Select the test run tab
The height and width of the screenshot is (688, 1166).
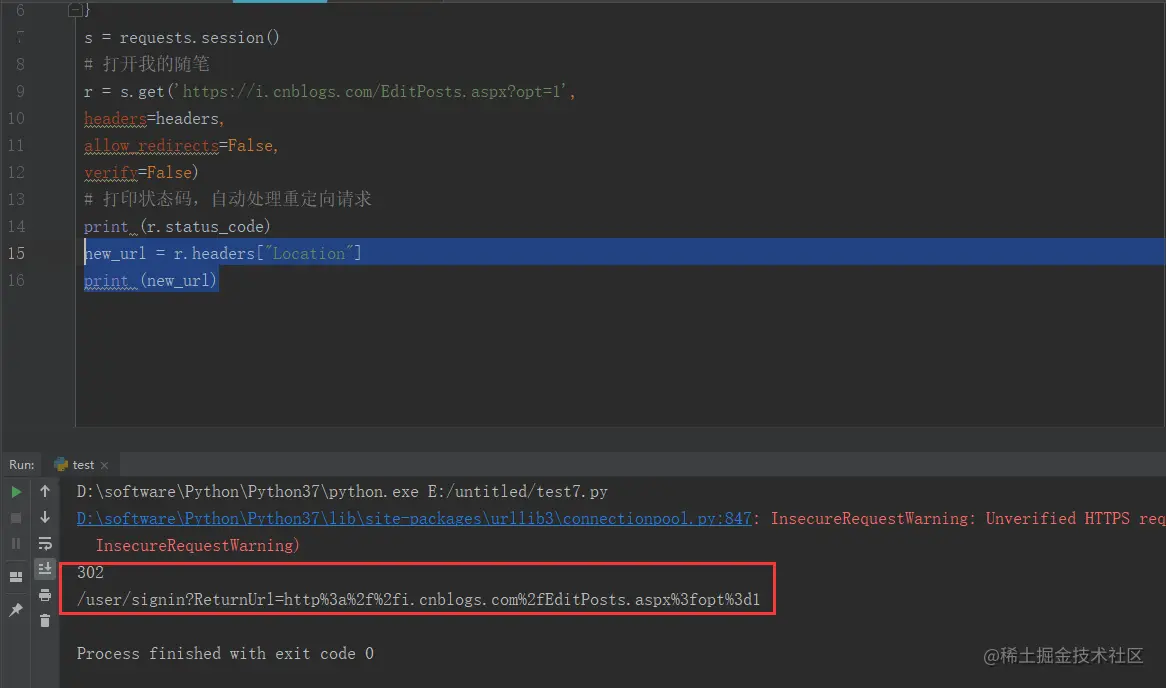(x=83, y=465)
